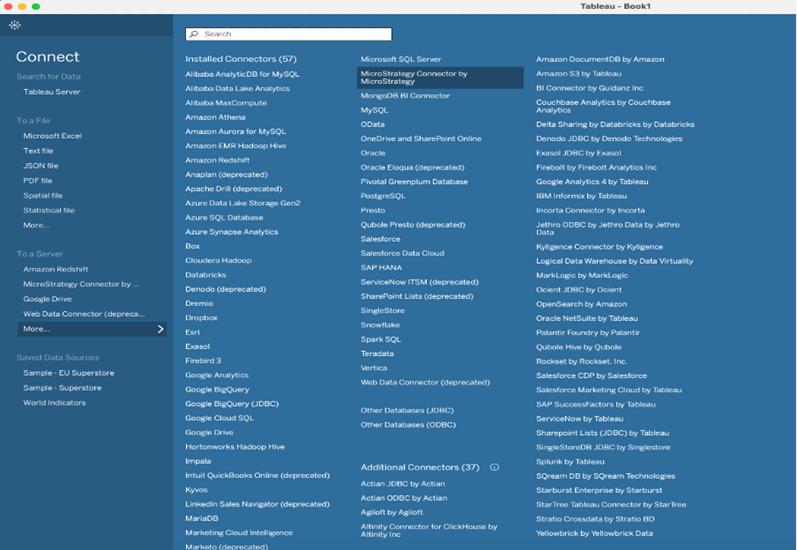Open Sample - Superstore saved data source

(x=62, y=388)
